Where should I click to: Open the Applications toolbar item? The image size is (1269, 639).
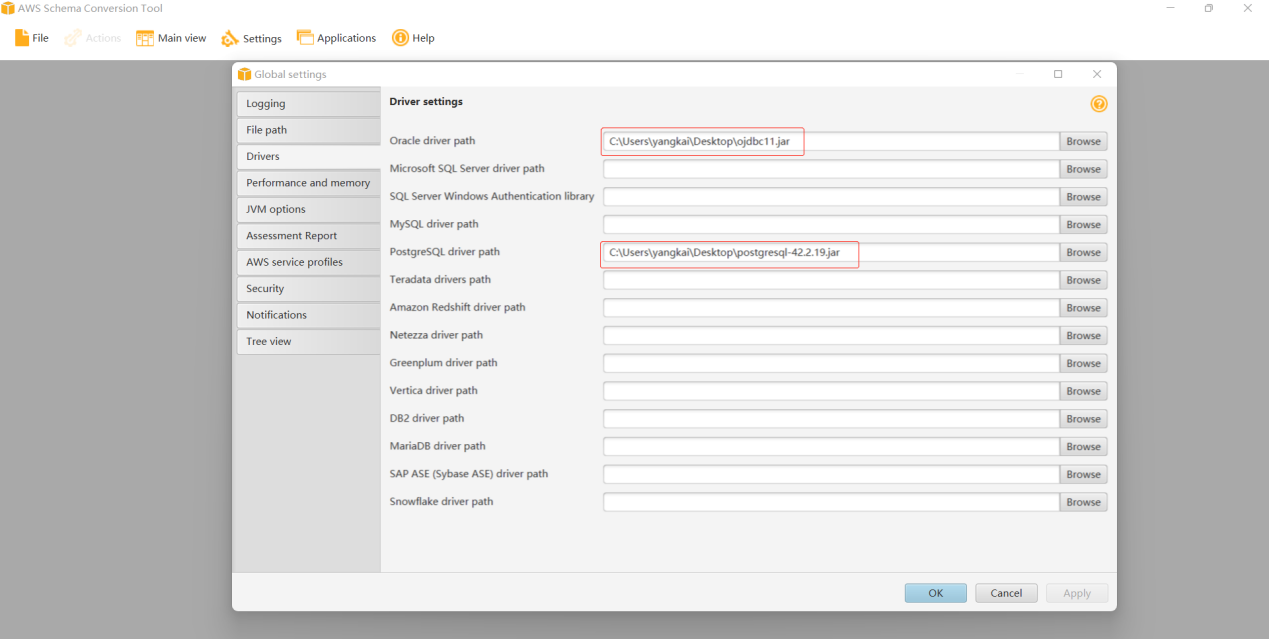(336, 38)
